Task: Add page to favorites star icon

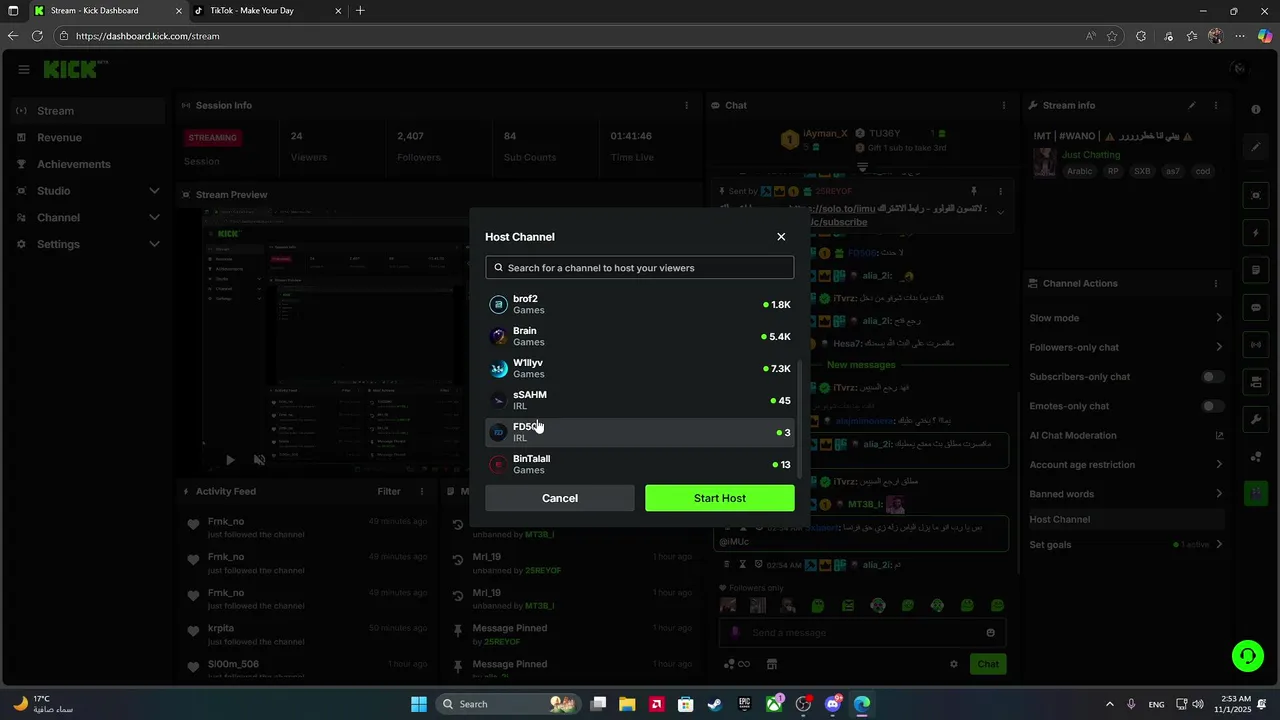Action: point(1112,36)
